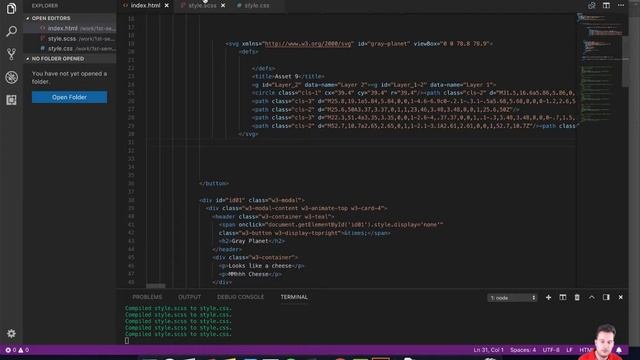Open Source Control view in activity bar
This screenshot has width=640, height=360.
pos(11,54)
